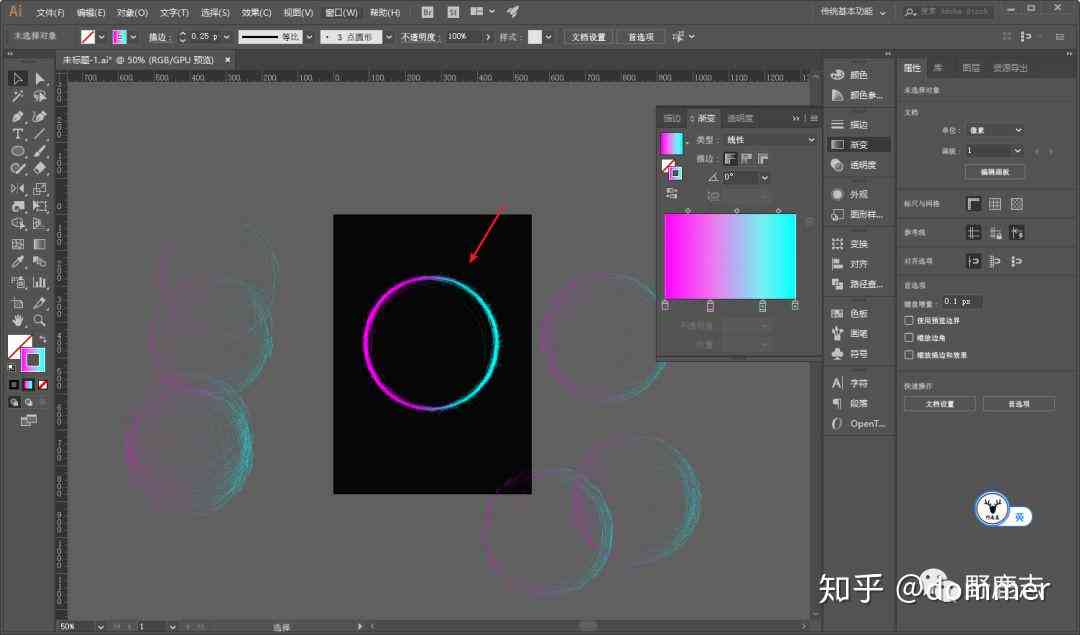Click 首选项 button in the top control bar
Image resolution: width=1080 pixels, height=635 pixels.
click(x=641, y=37)
